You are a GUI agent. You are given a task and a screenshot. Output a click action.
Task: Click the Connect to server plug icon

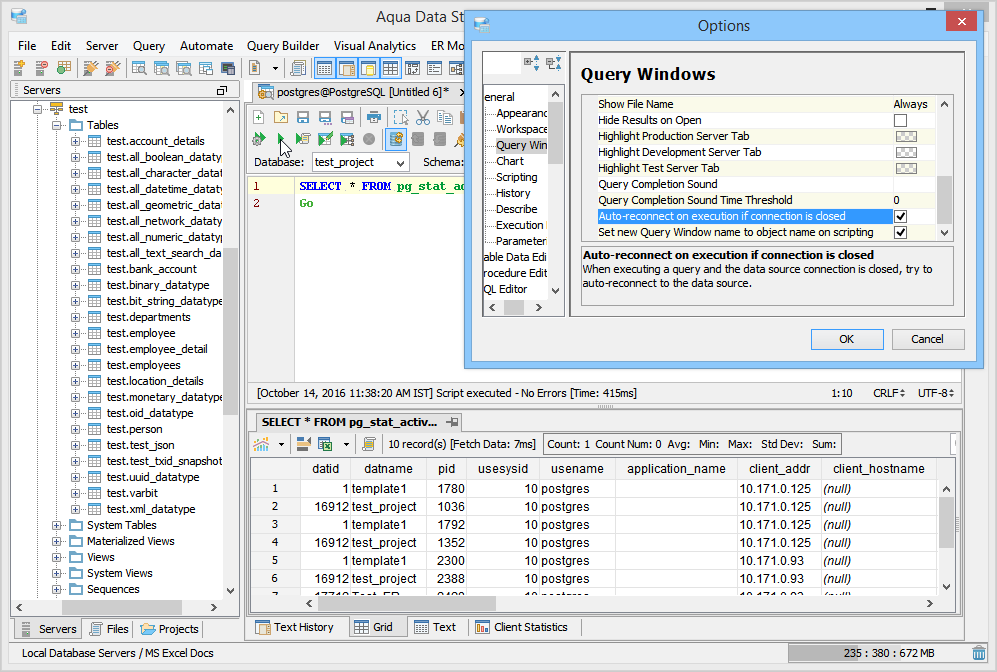point(92,67)
